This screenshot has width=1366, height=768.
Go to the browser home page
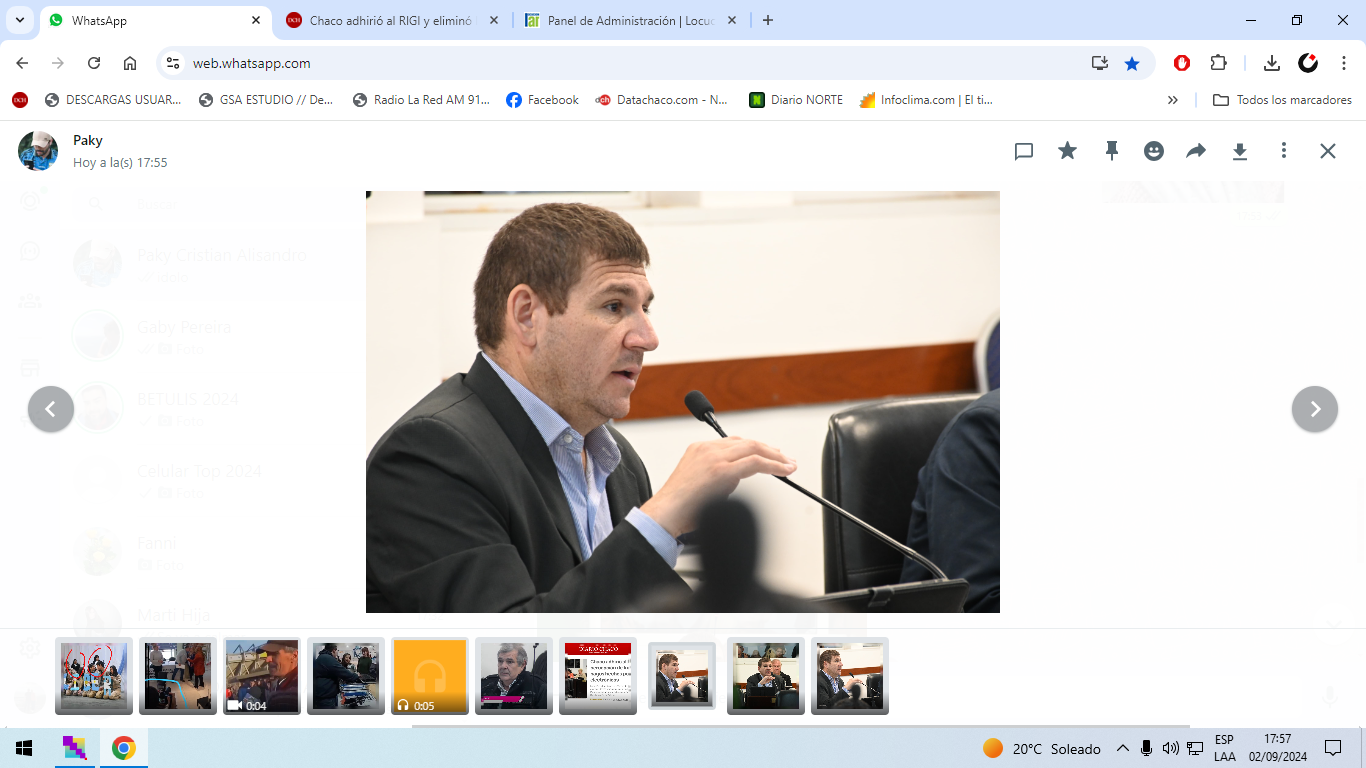[130, 63]
